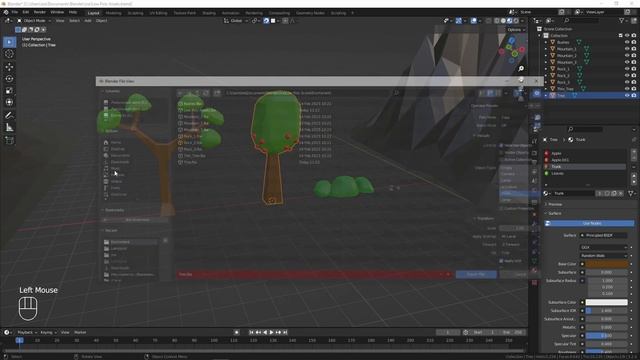Switch to the UV Editing workspace tab

pos(158,13)
